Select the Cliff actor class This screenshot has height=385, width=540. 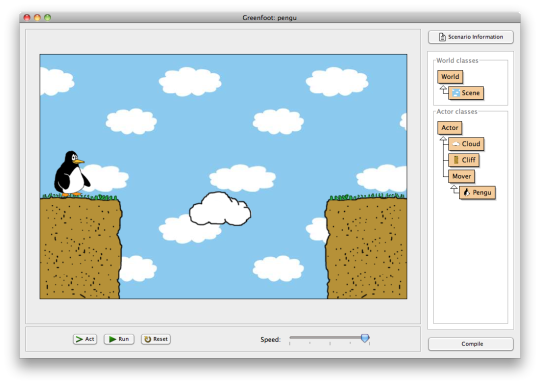tap(464, 160)
